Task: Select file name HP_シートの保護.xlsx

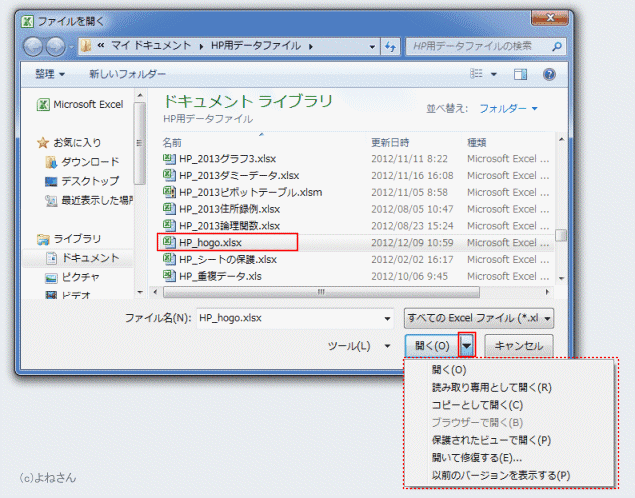Action: 228,259
